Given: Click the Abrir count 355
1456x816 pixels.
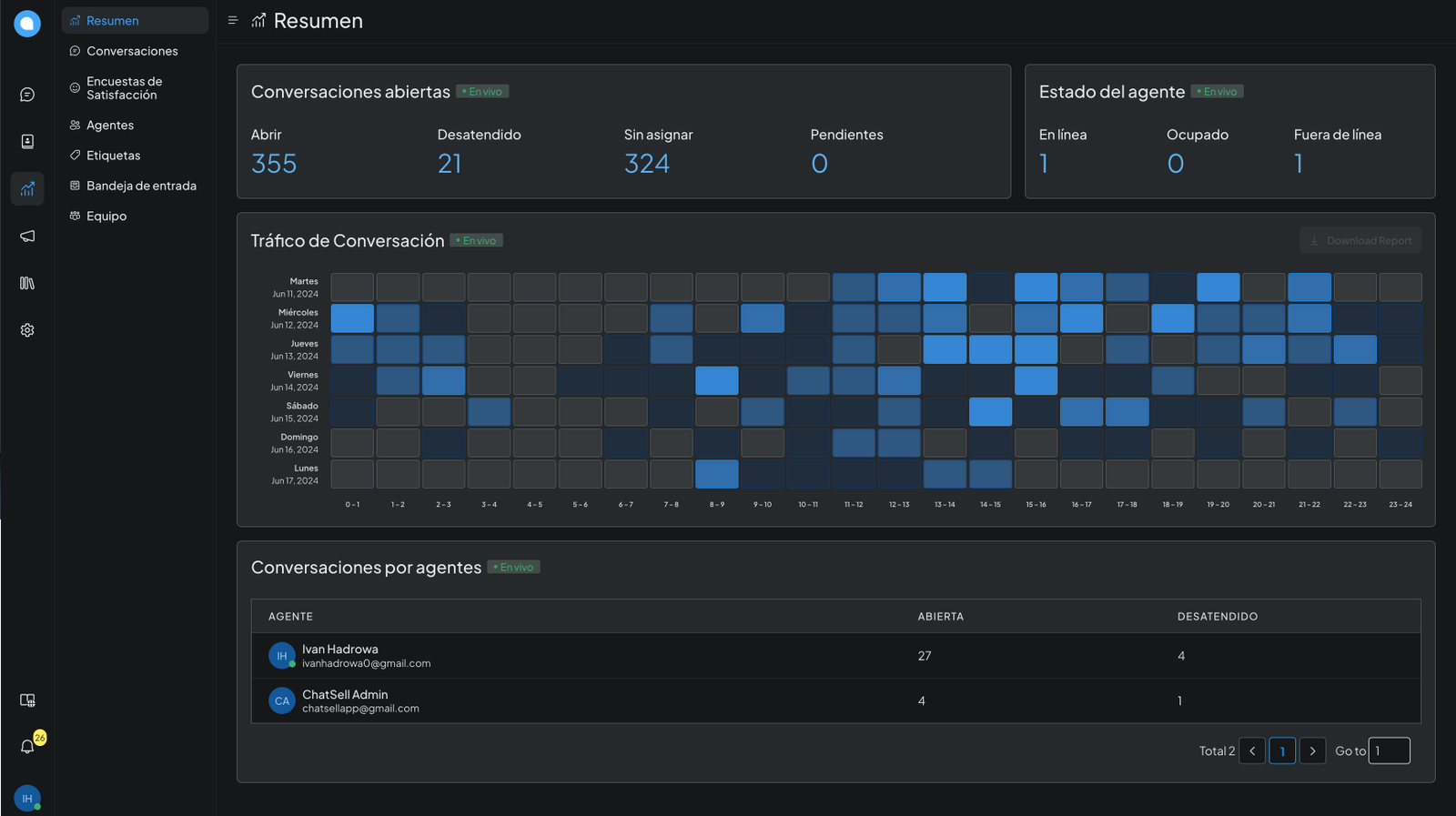Looking at the screenshot, I should coord(274,164).
